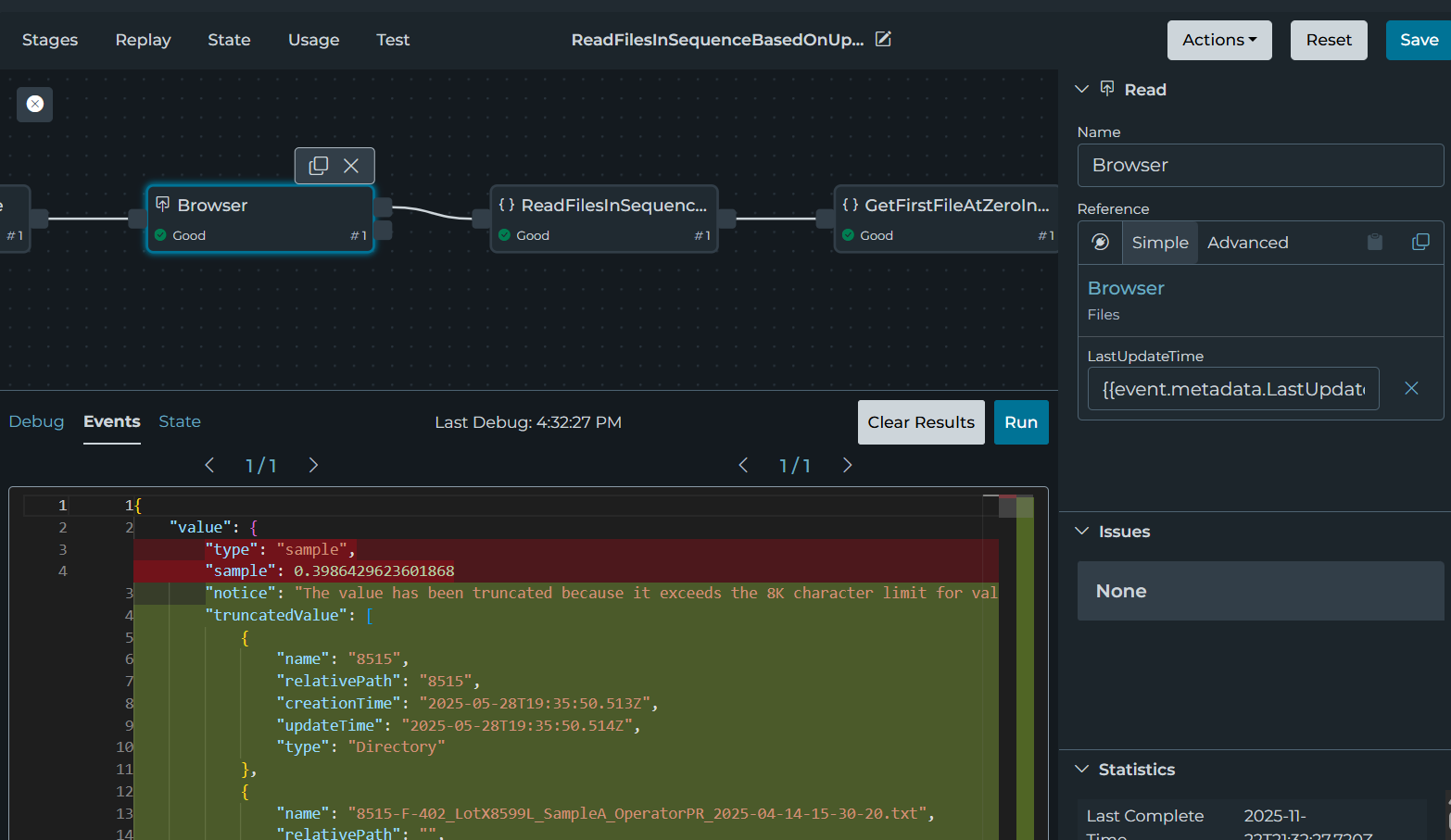The height and width of the screenshot is (840, 1451).
Task: Collapse the Read section
Action: coord(1081,89)
